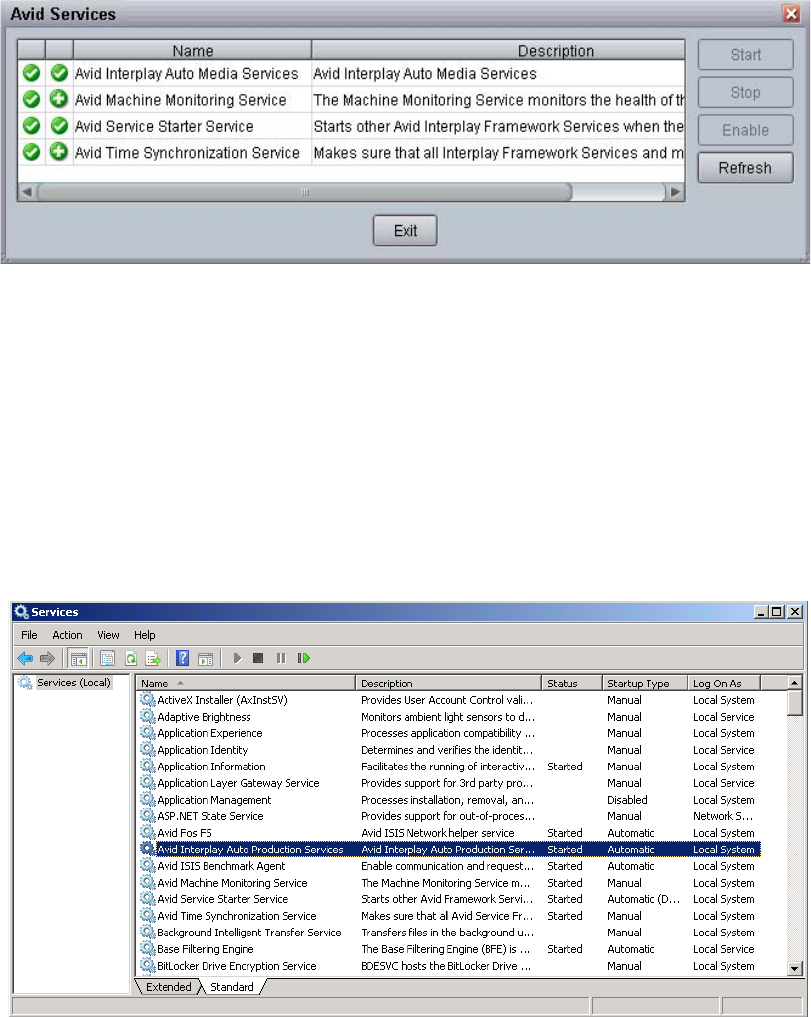
Task: Click first green check for Avid Machine Monitoring Service
Action: coord(31,99)
